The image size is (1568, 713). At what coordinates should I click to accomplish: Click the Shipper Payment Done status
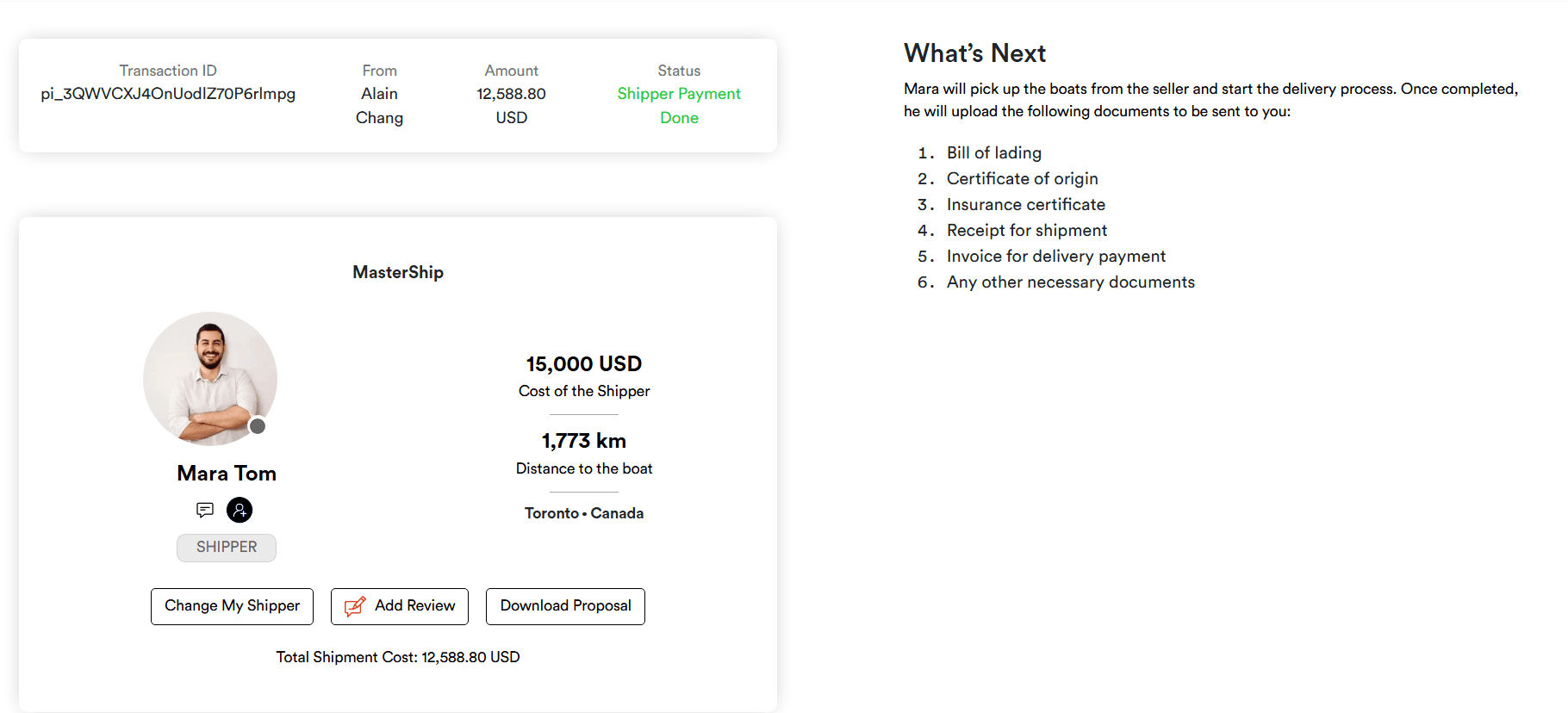679,105
